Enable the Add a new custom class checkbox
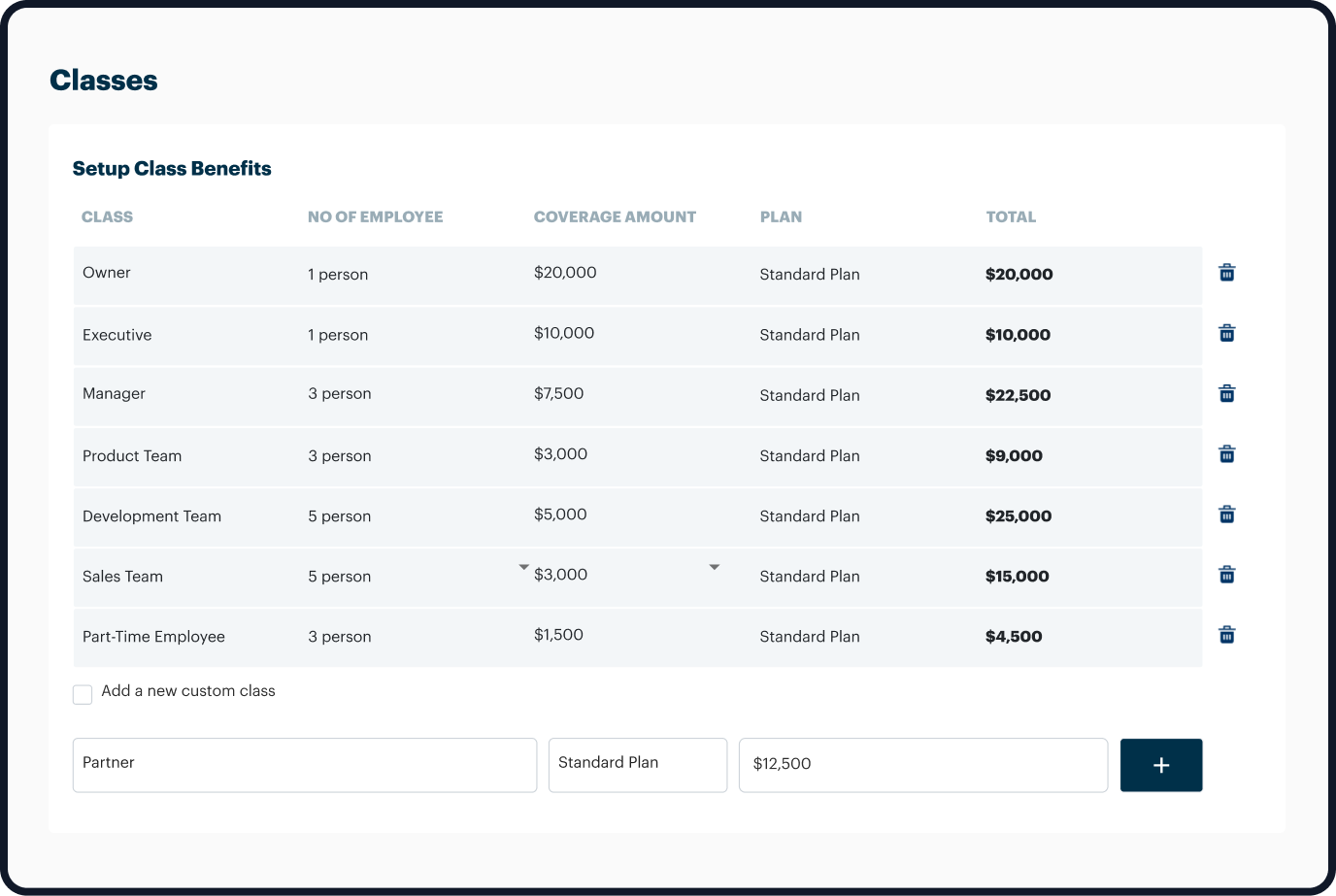 83,694
